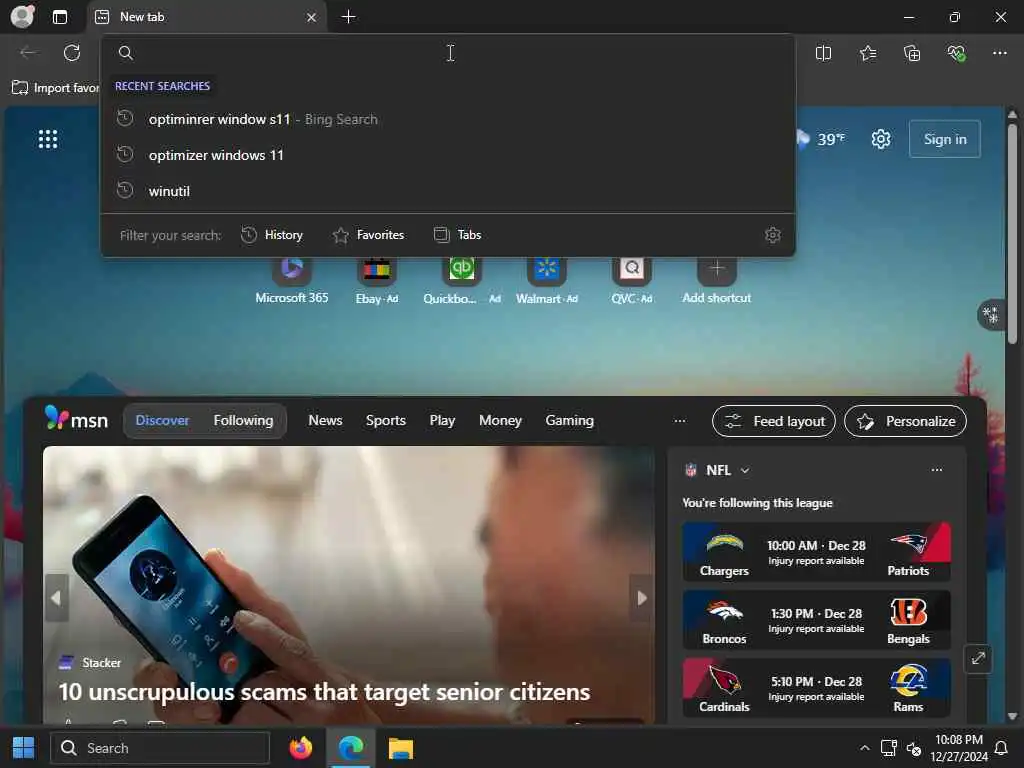Open the apps grid launcher icon
Screen dimensions: 1024x768
pos(48,139)
